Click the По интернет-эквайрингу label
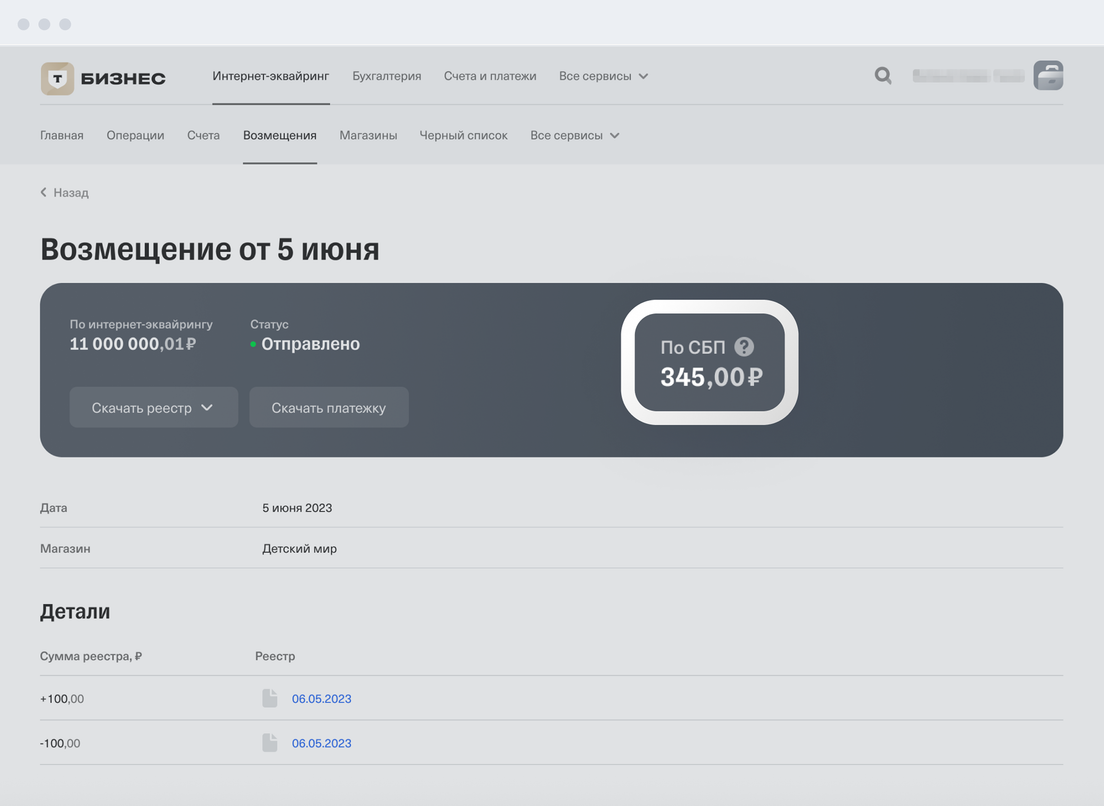This screenshot has width=1104, height=806. click(x=141, y=324)
